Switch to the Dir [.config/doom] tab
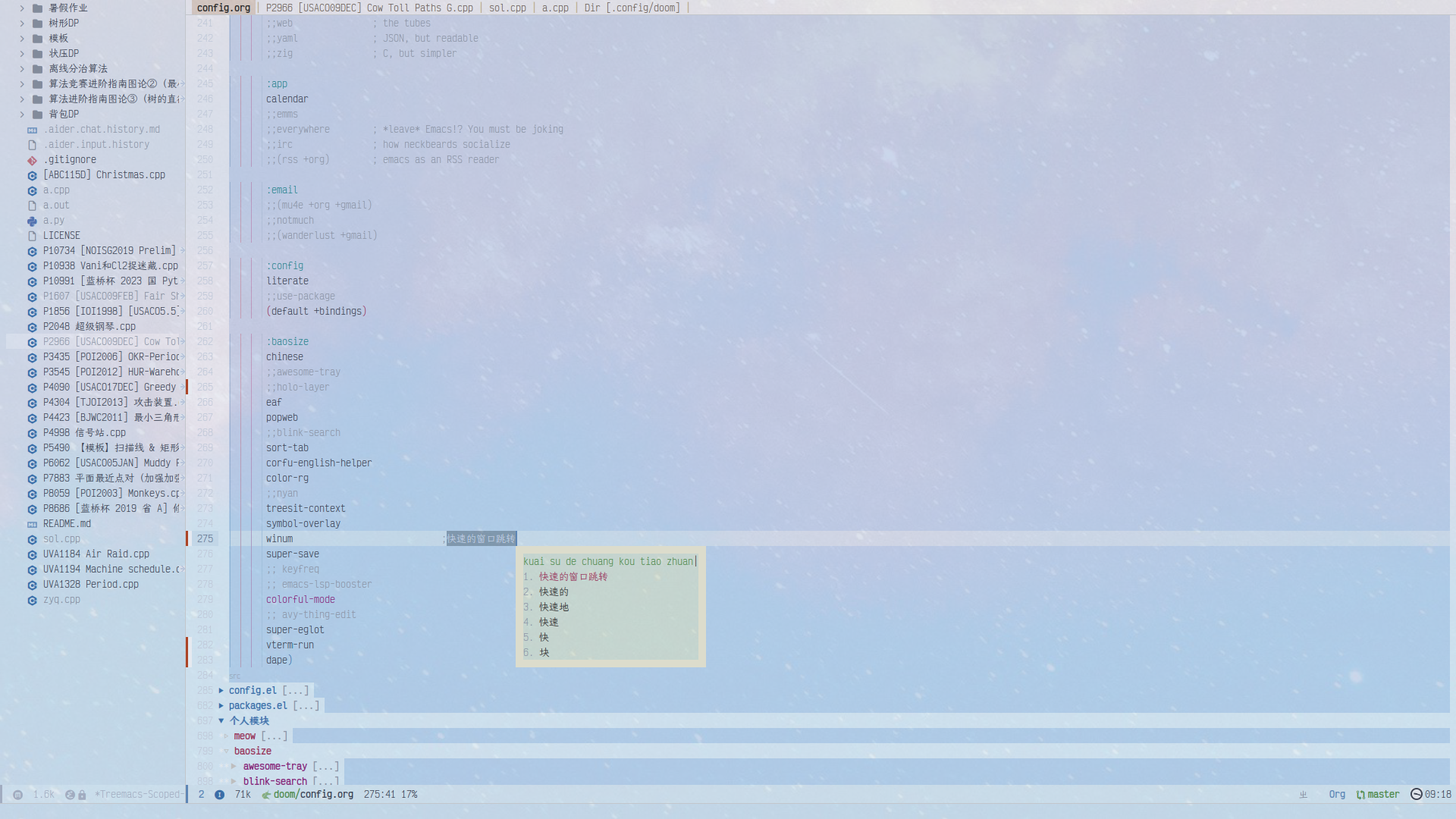1456x819 pixels. tap(632, 8)
